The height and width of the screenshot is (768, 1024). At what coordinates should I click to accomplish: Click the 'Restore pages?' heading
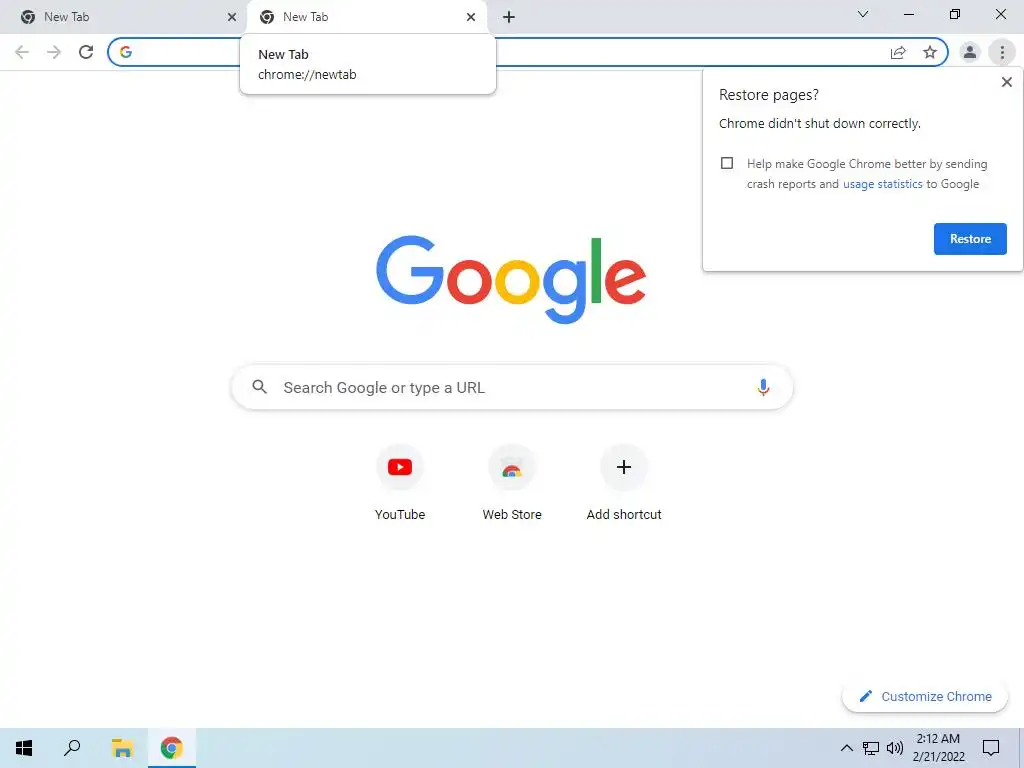click(769, 95)
